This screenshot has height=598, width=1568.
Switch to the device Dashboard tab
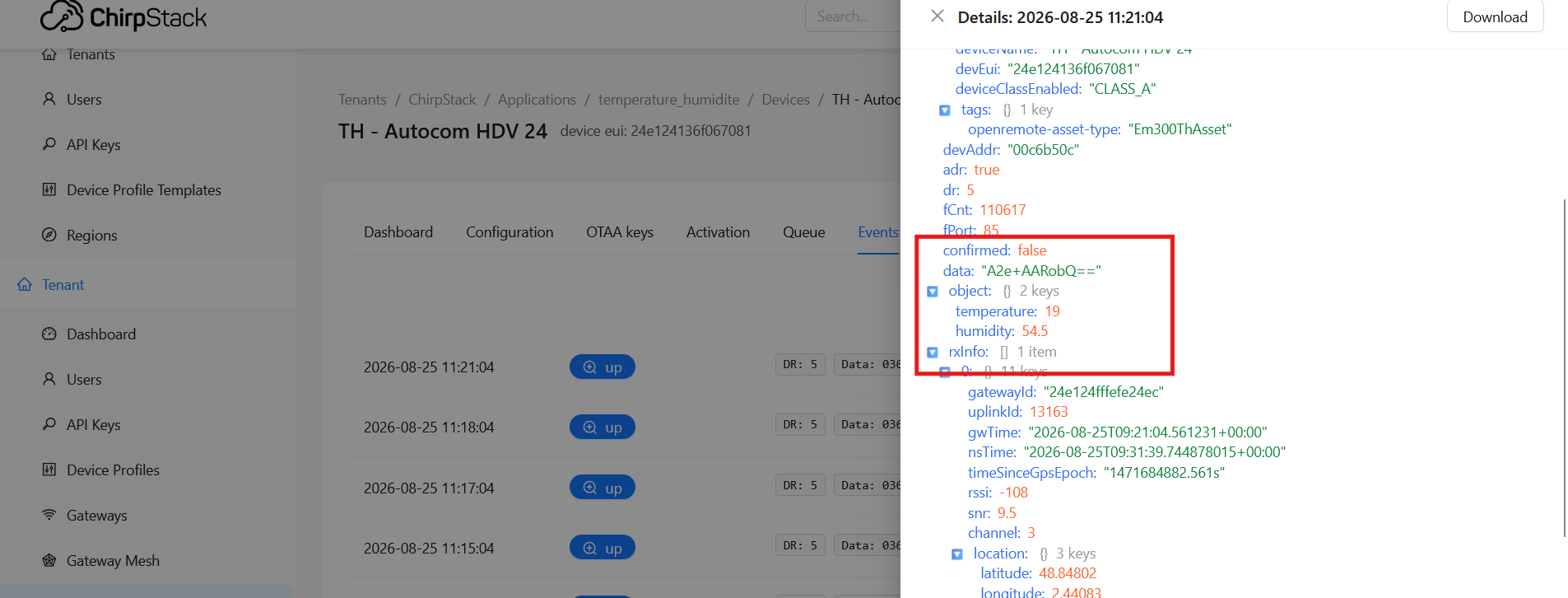(x=398, y=232)
